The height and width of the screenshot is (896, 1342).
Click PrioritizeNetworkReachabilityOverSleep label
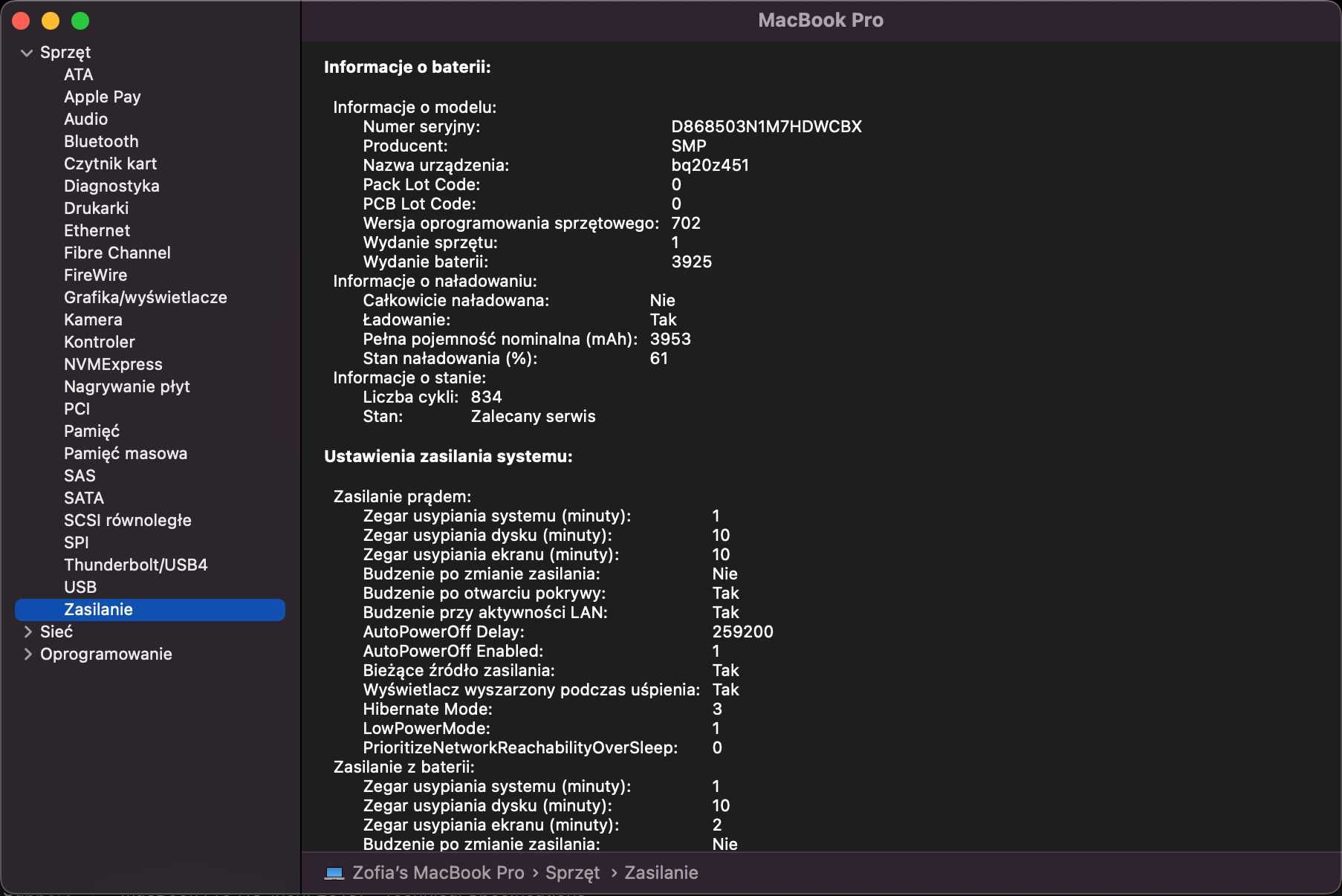click(520, 747)
